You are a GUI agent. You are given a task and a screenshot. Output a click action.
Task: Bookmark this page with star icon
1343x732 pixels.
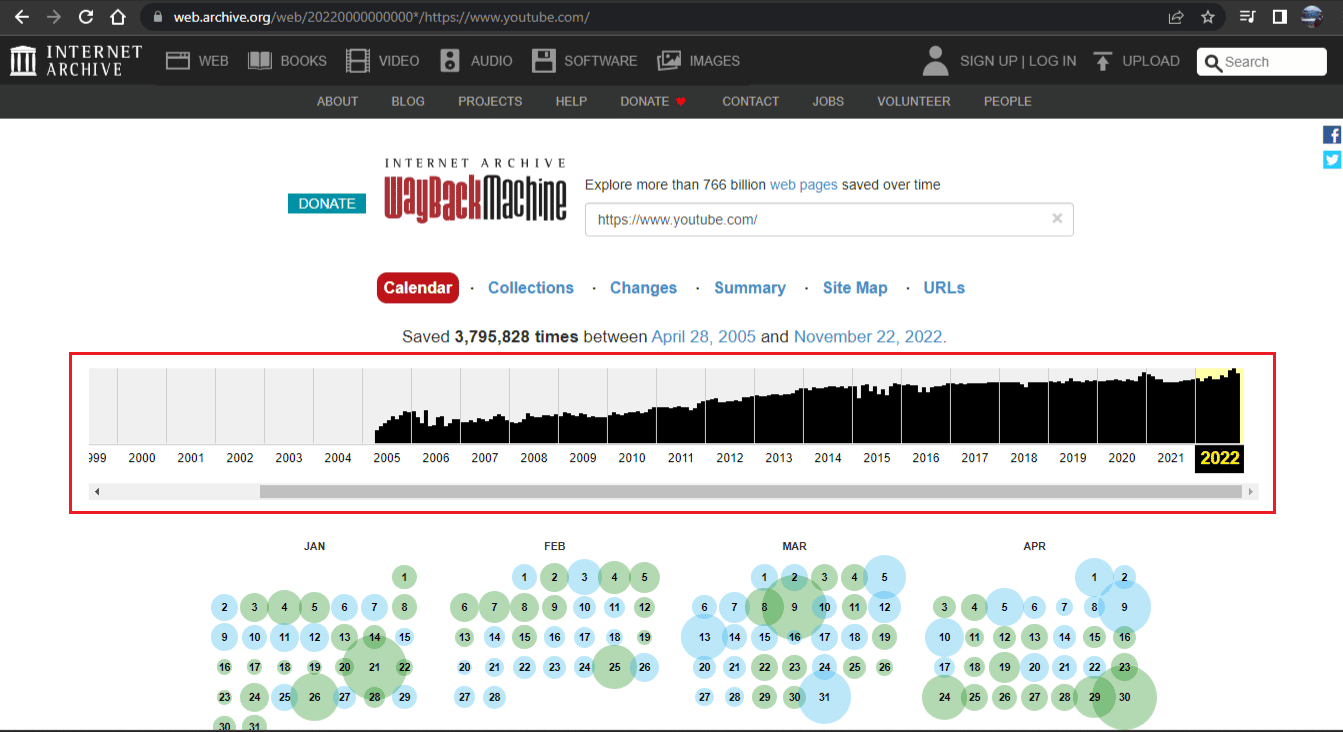[1207, 17]
